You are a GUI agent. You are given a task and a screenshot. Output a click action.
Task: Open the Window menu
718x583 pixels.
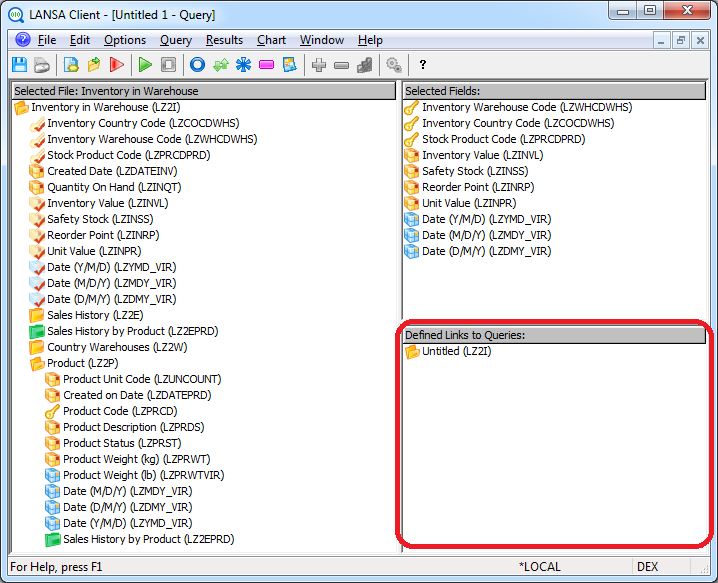(x=322, y=40)
